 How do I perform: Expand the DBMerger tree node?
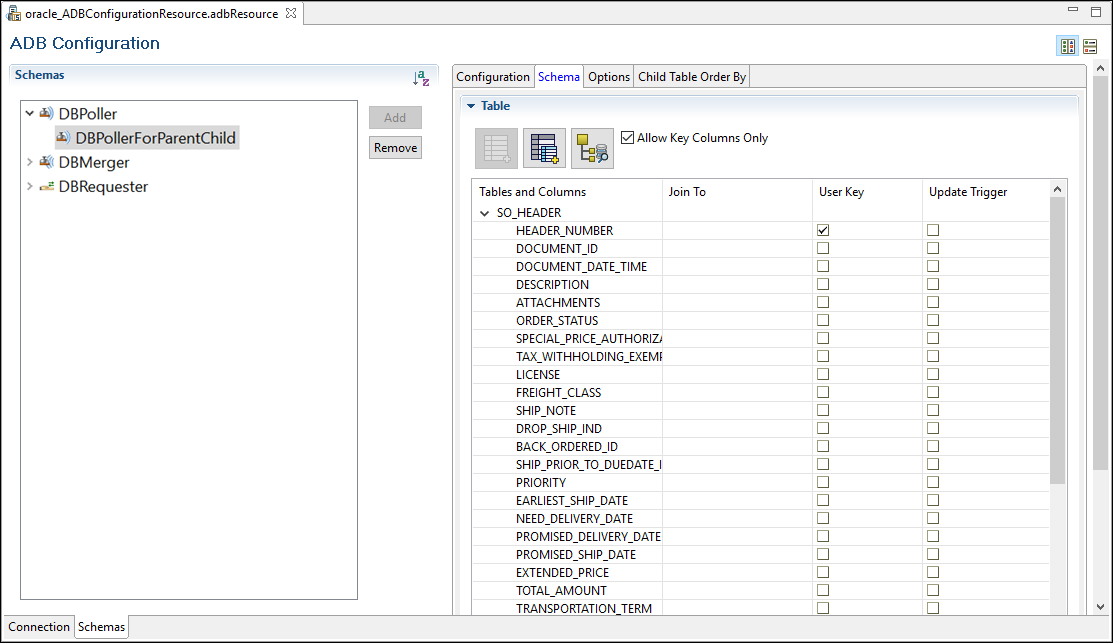point(29,162)
